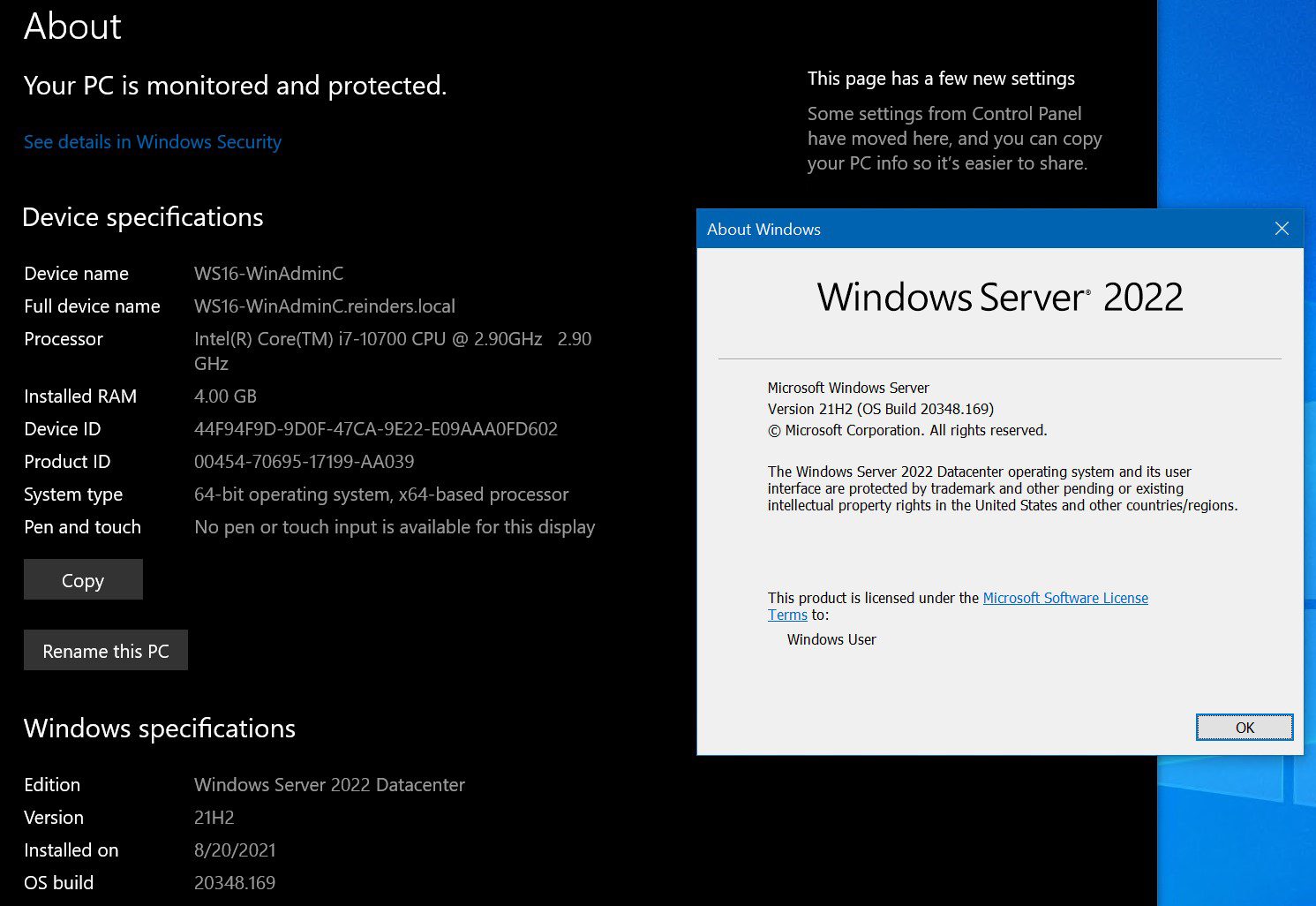The image size is (1316, 906).
Task: Click Windows User licensee name
Action: coord(831,639)
